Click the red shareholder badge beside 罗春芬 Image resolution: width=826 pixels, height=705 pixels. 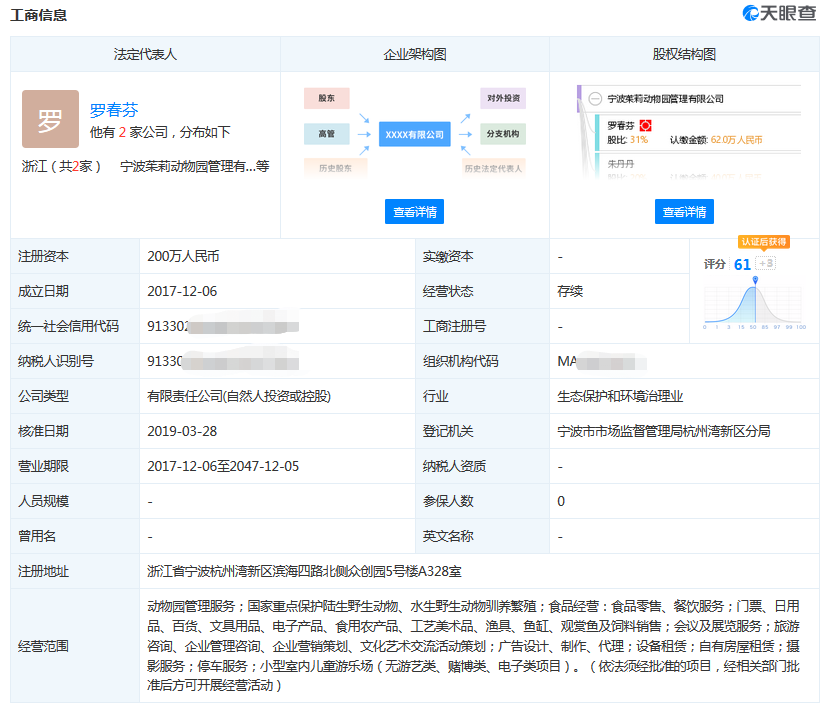click(x=645, y=125)
